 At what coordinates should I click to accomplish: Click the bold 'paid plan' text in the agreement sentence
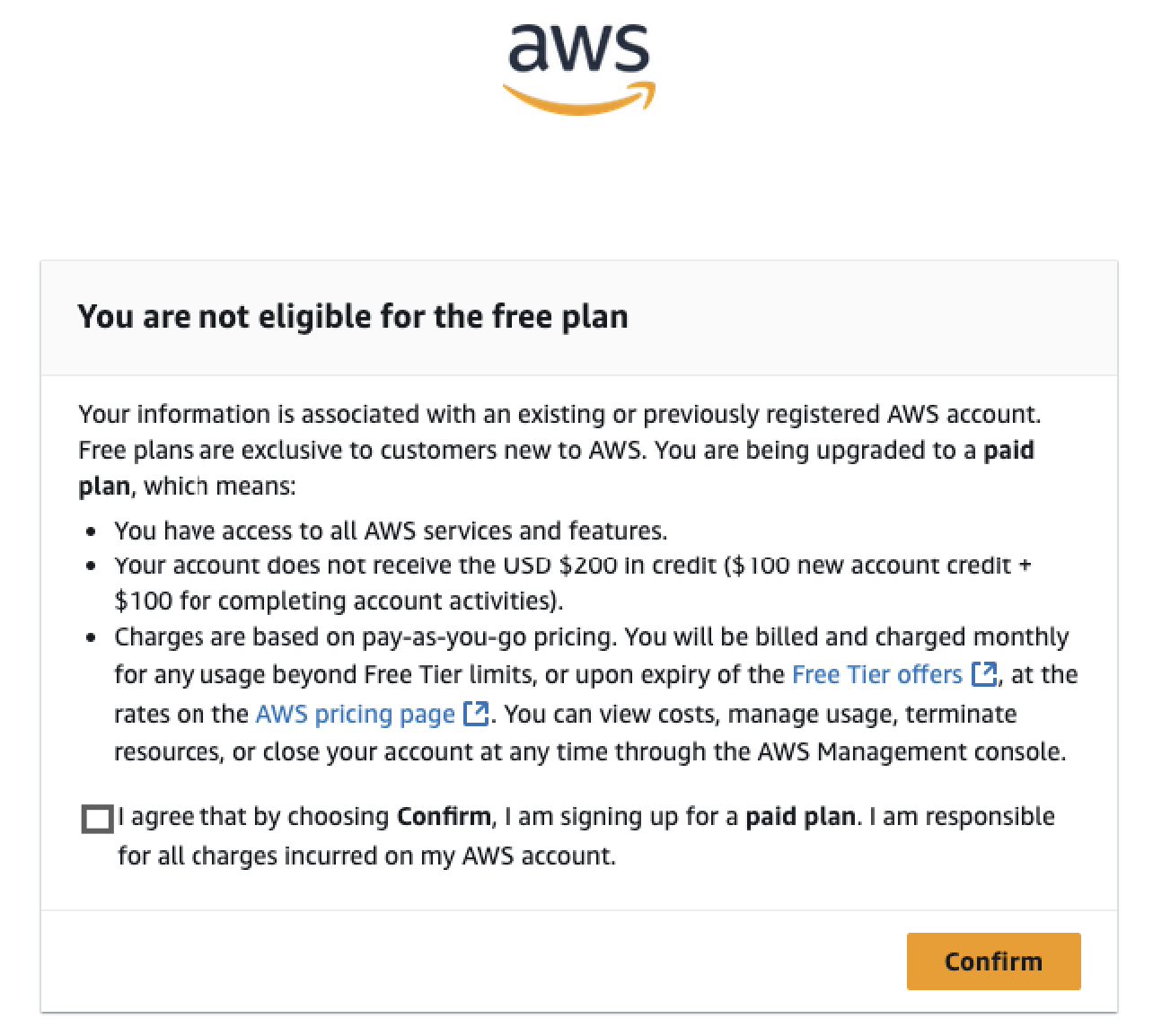tap(800, 817)
